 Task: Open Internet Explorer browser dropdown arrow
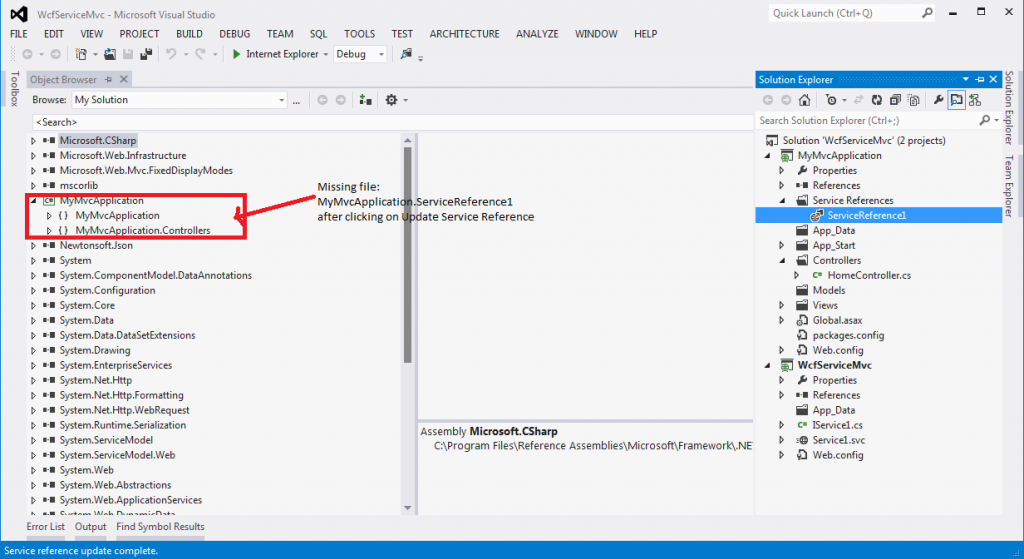click(x=325, y=54)
